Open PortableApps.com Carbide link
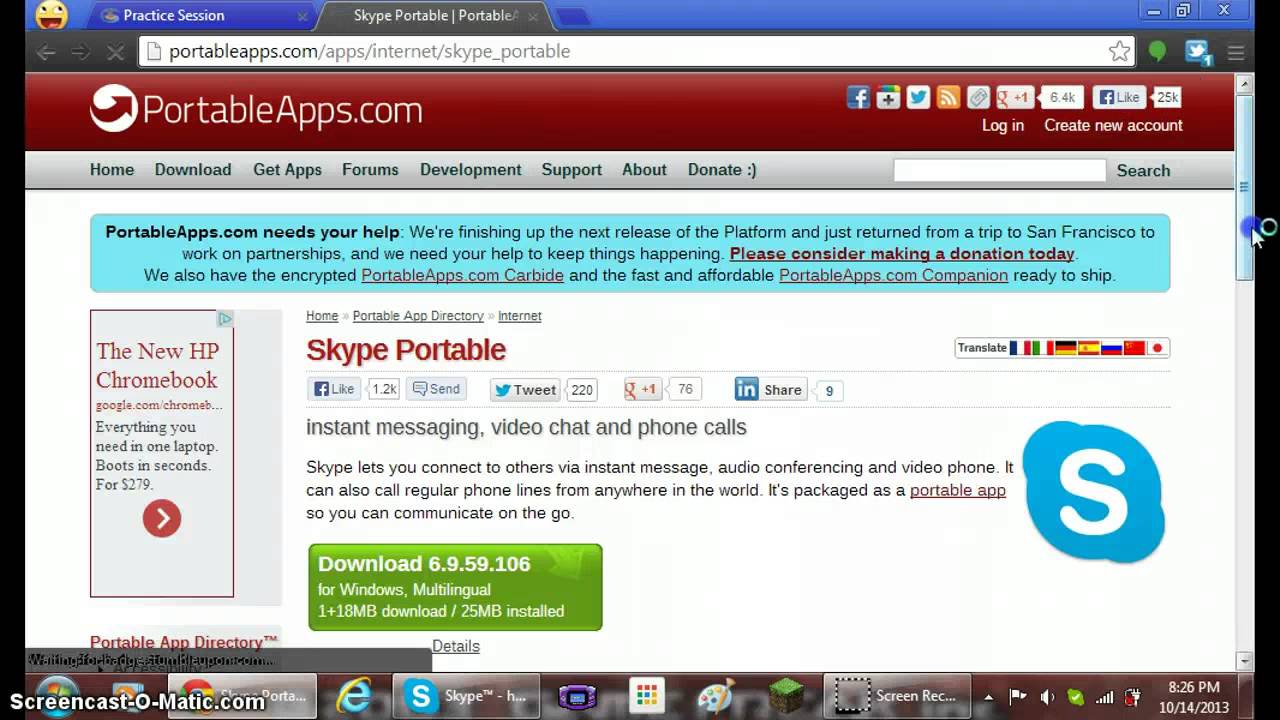The height and width of the screenshot is (720, 1280). click(x=462, y=275)
